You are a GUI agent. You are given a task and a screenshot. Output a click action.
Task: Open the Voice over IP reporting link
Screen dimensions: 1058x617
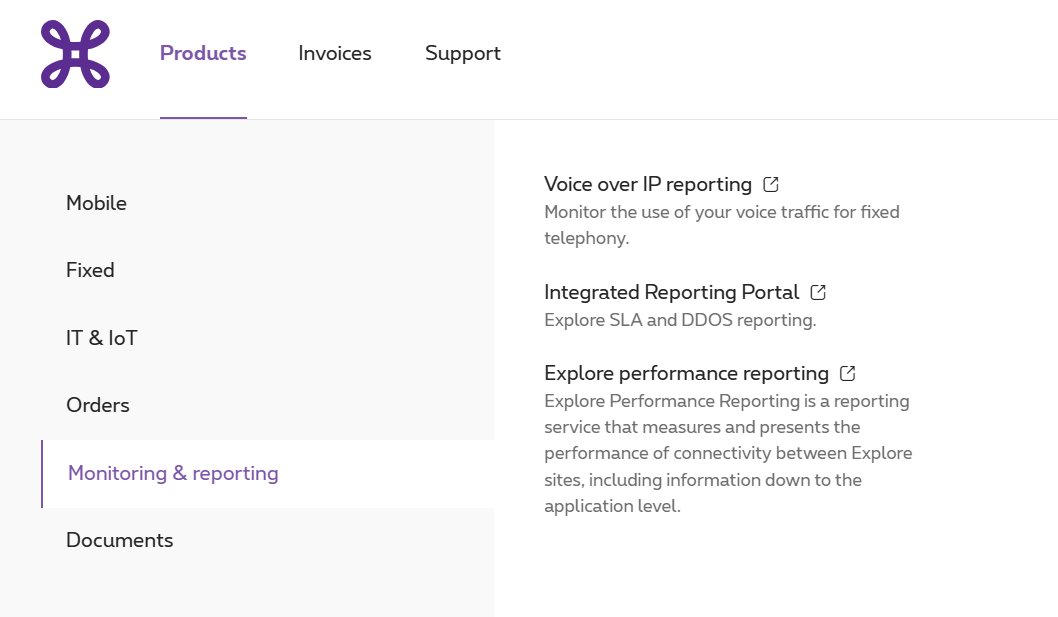pos(647,184)
